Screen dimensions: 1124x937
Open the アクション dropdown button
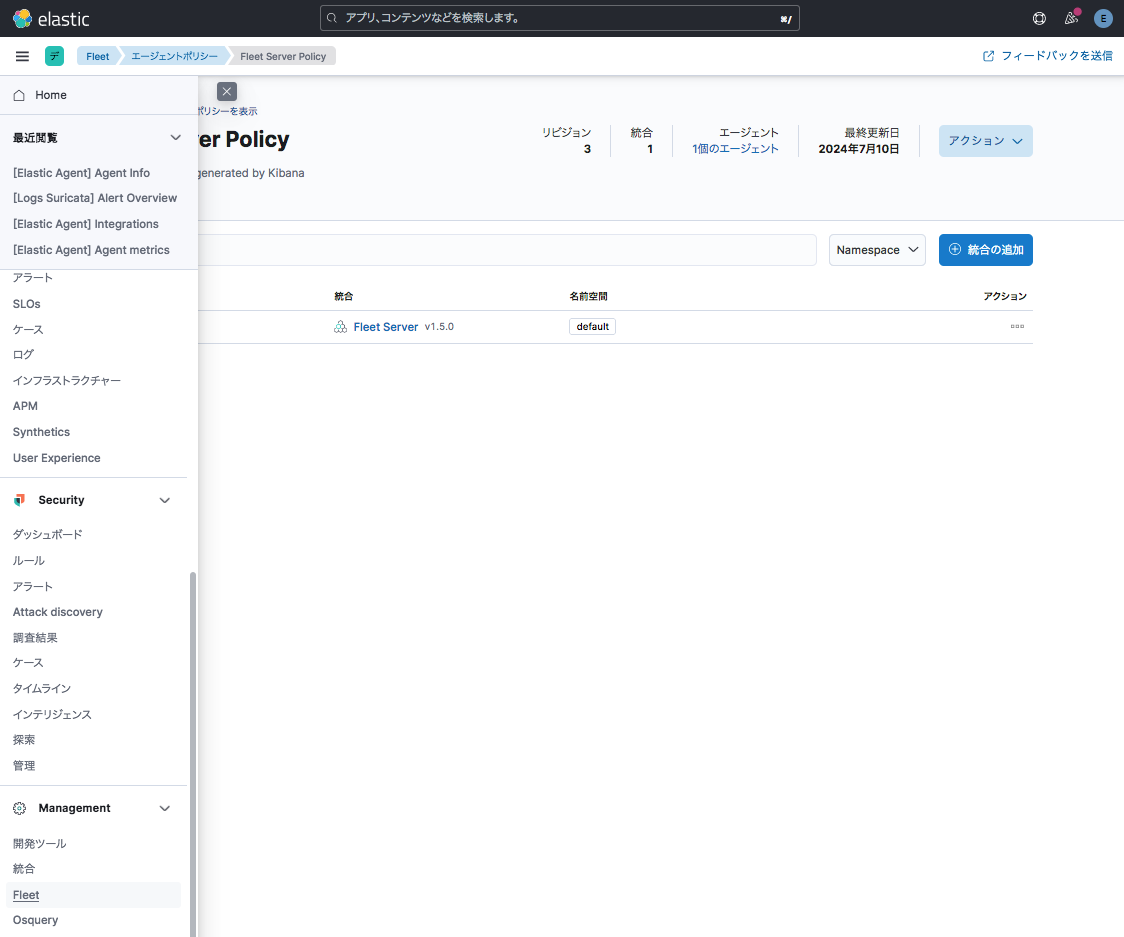pos(985,141)
